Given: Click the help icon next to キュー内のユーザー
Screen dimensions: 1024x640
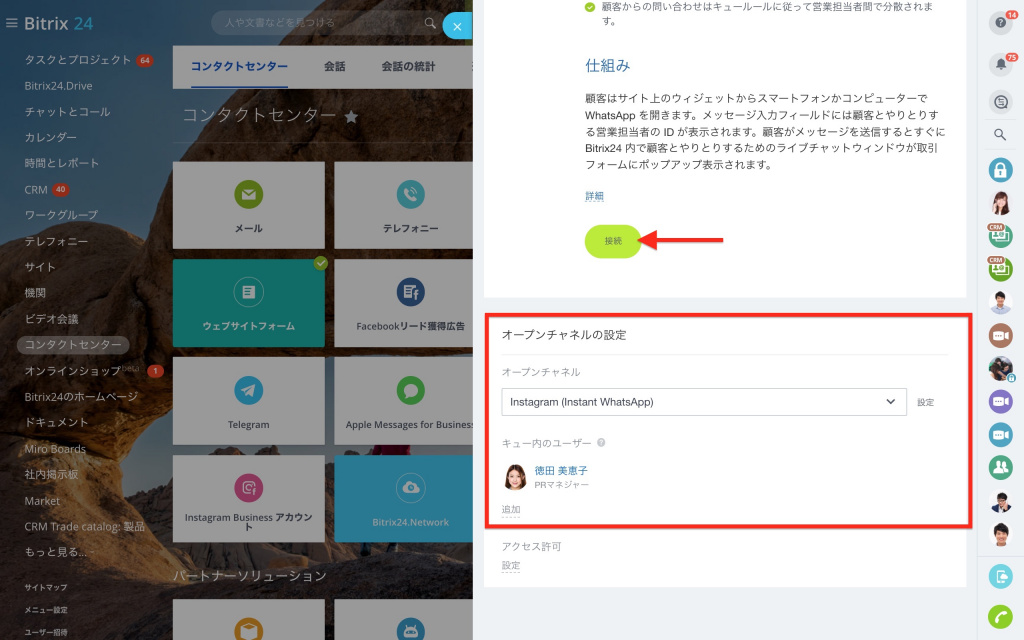Looking at the screenshot, I should (x=601, y=443).
